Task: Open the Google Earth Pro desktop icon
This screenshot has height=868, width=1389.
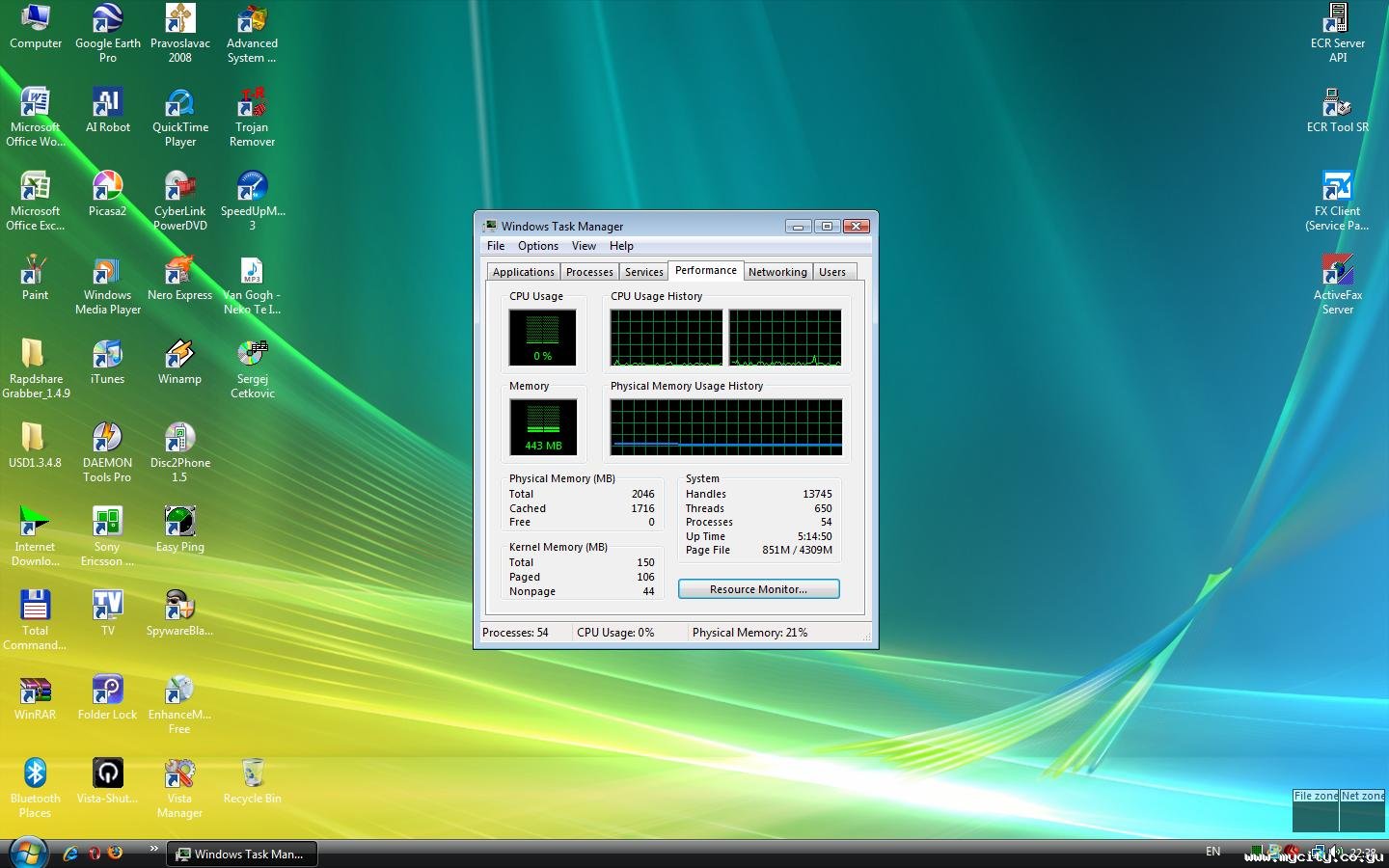Action: 107,20
